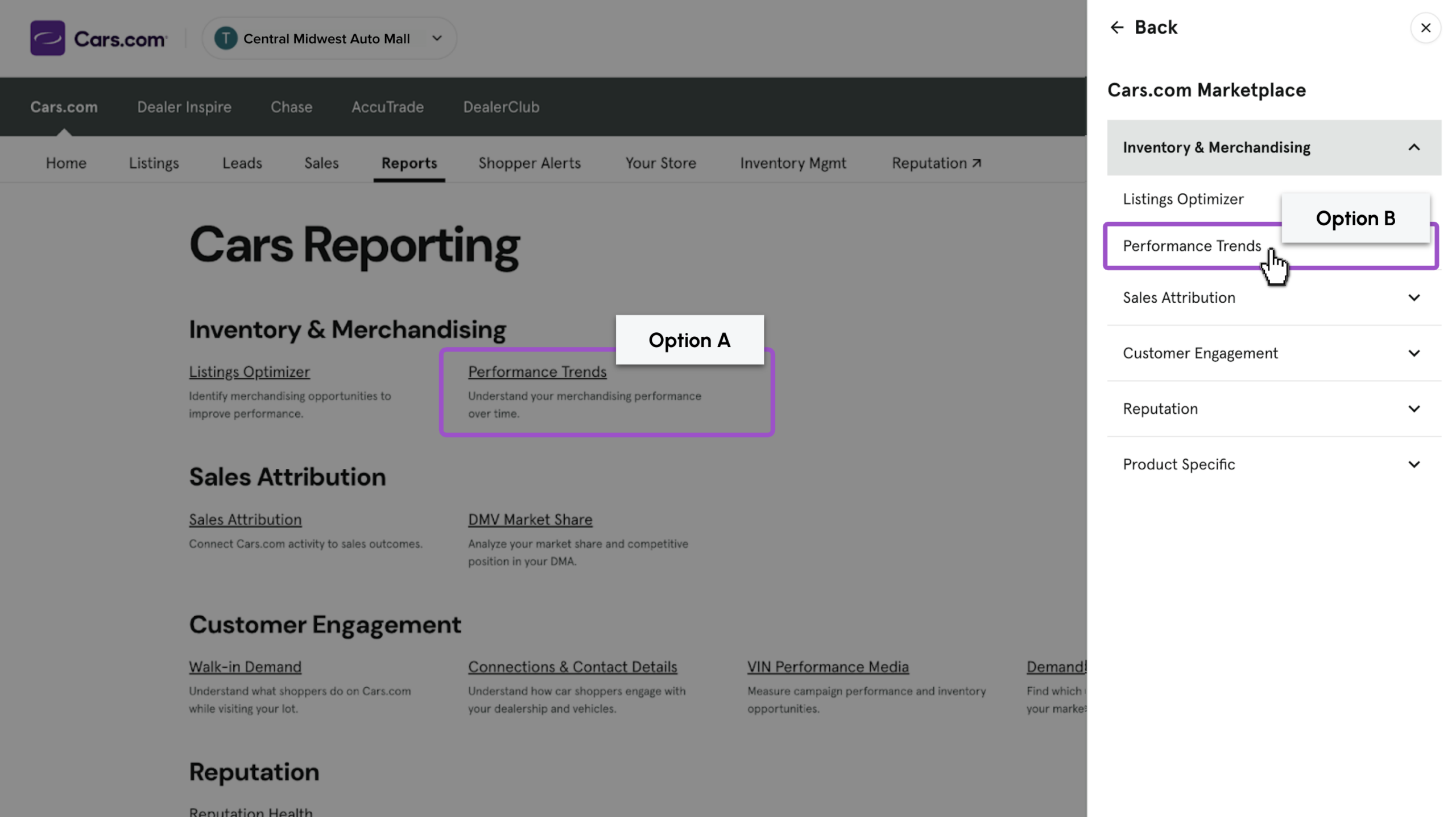
Task: Open the DMV Market Share report link
Action: (530, 519)
